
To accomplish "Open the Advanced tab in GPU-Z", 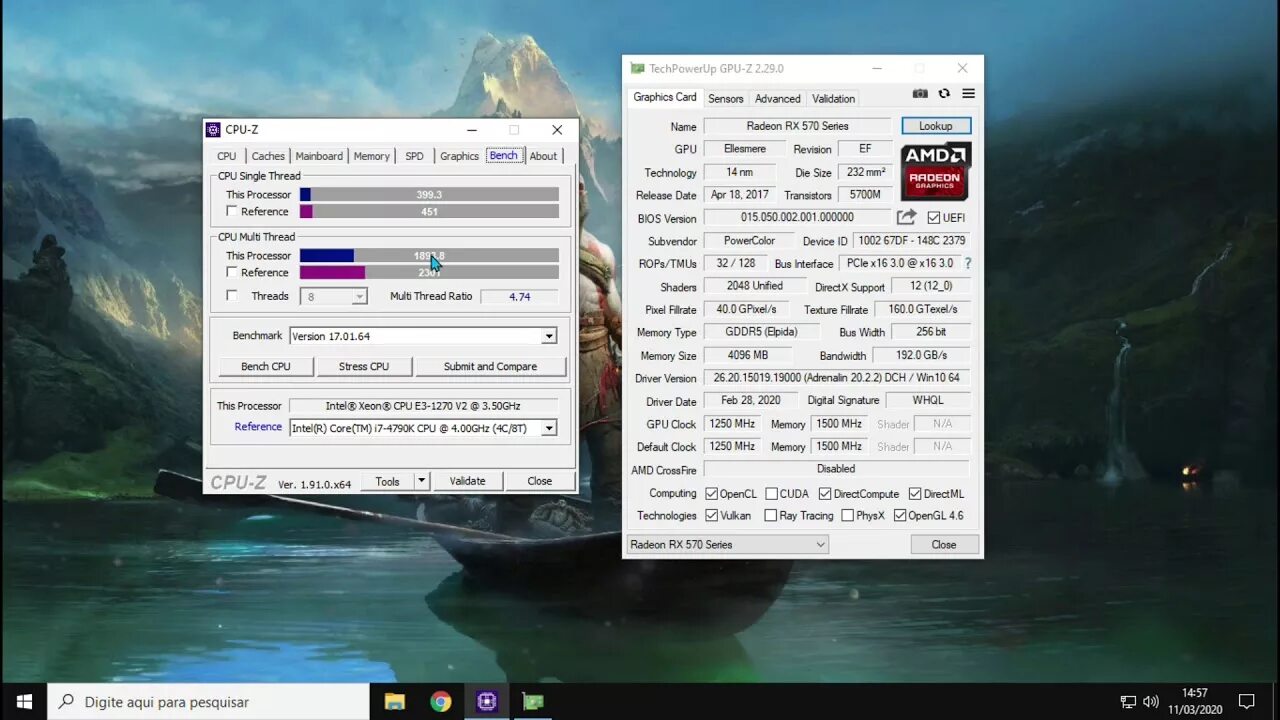I will point(777,99).
